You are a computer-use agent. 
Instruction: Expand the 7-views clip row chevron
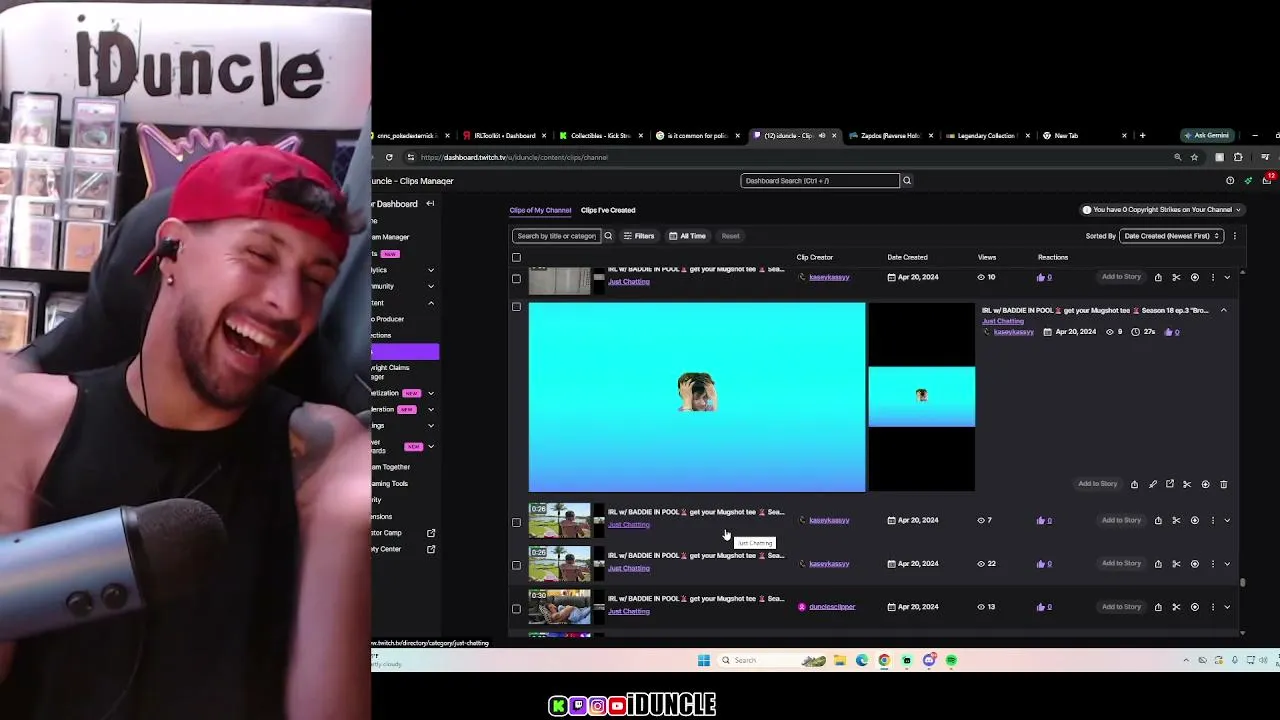[1227, 520]
